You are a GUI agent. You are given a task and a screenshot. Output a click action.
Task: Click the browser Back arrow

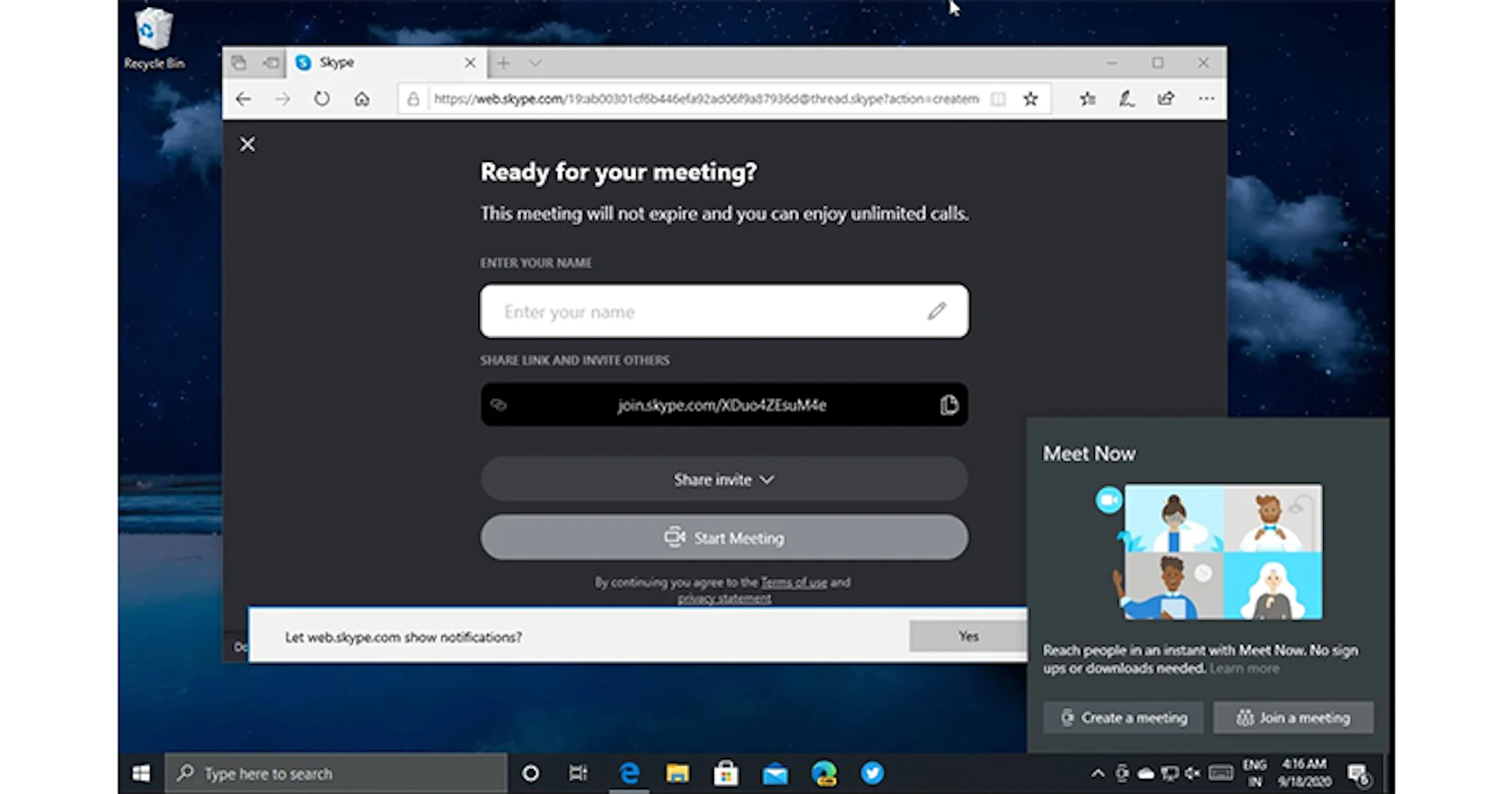point(243,99)
